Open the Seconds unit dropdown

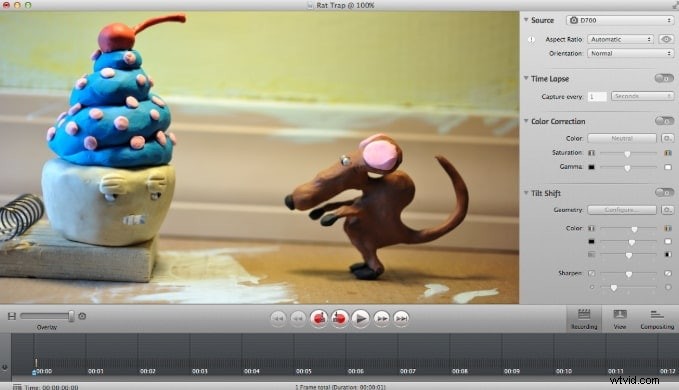click(642, 96)
